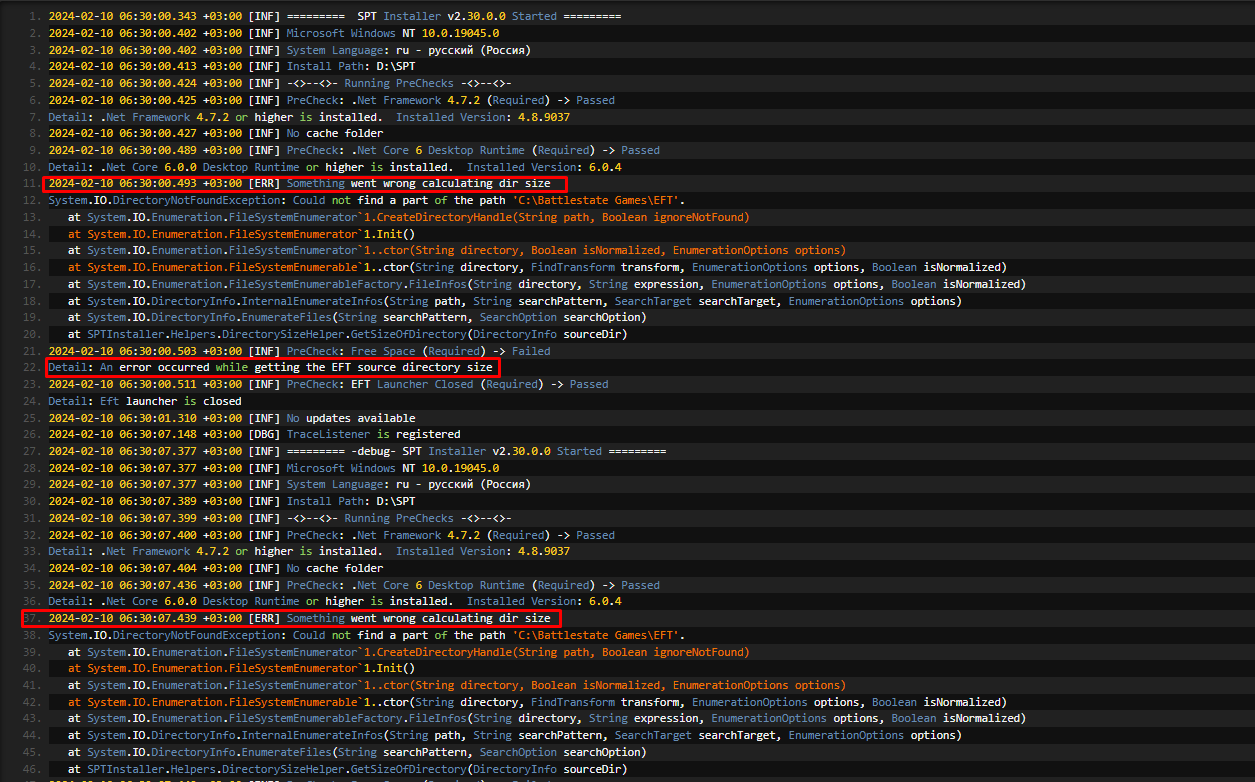
Task: Select 'Installed Version: 6.0.4' on line 10
Action: (544, 167)
